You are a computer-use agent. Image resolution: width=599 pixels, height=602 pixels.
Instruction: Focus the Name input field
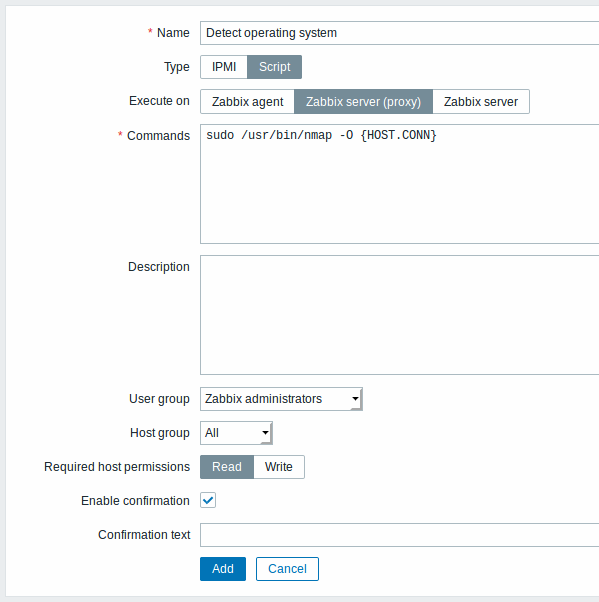pyautogui.click(x=399, y=33)
